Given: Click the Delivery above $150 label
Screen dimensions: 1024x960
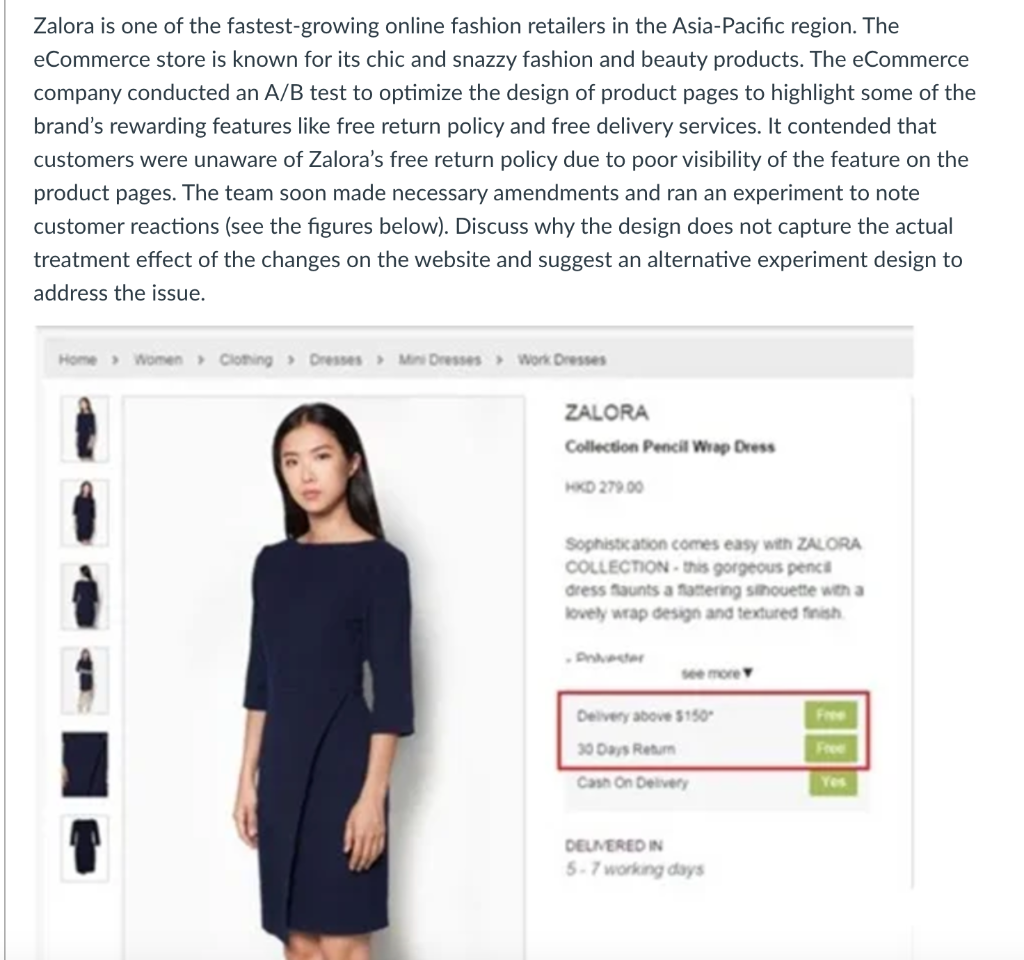Looking at the screenshot, I should (645, 716).
